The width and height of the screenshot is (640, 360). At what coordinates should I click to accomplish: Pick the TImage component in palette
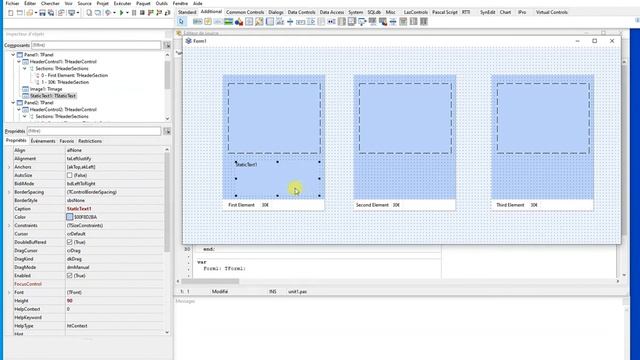point(228,21)
